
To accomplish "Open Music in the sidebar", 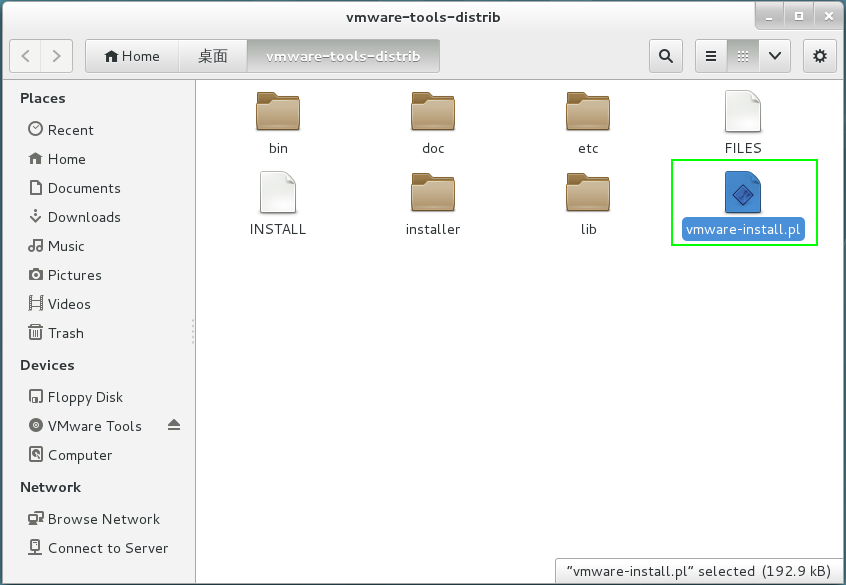I will click(56, 246).
